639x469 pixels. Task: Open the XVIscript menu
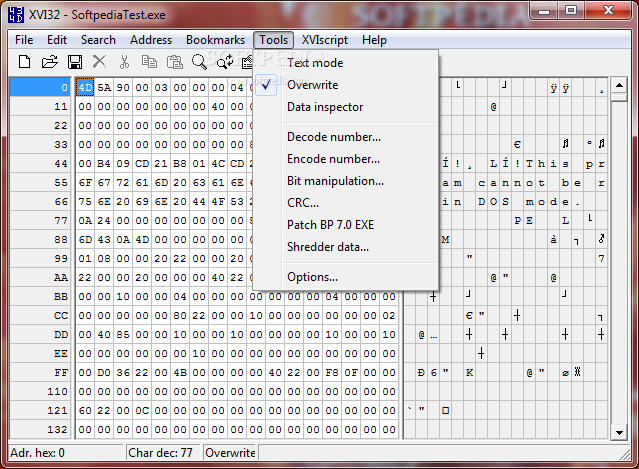(x=325, y=40)
